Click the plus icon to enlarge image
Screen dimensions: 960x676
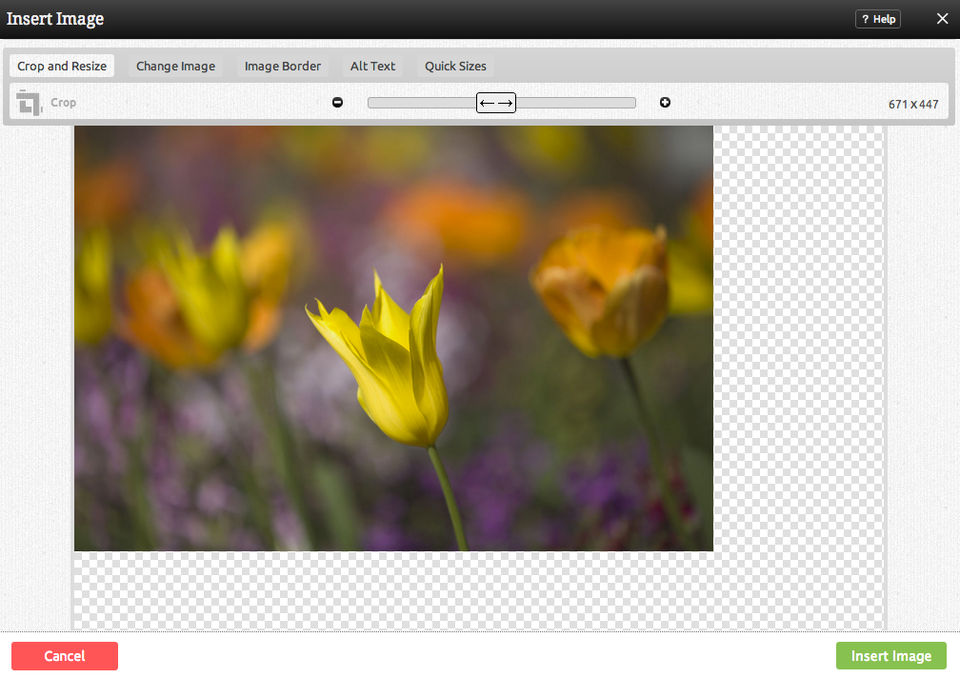click(665, 103)
